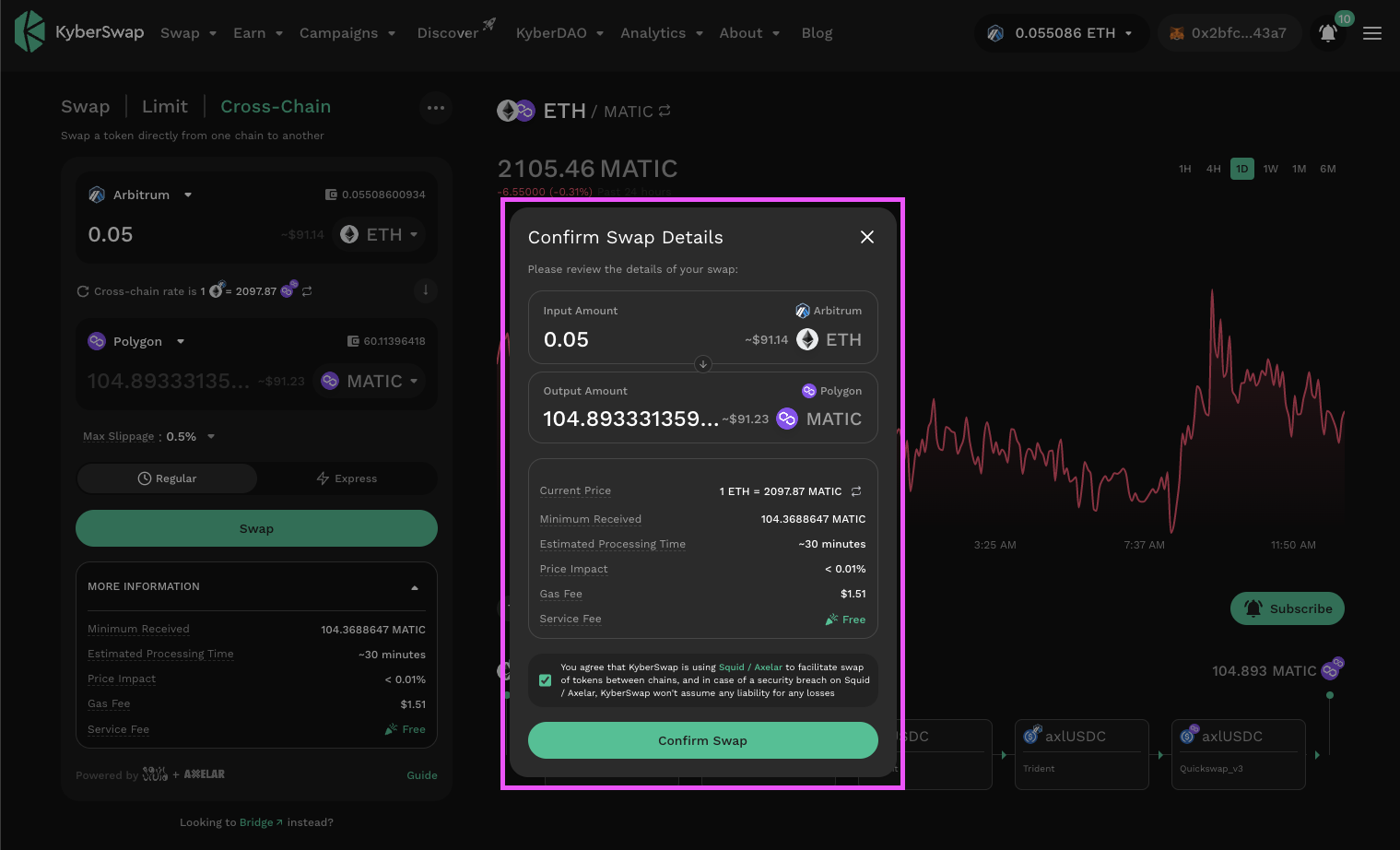Select the Regular speed option
The image size is (1400, 850).
point(167,478)
